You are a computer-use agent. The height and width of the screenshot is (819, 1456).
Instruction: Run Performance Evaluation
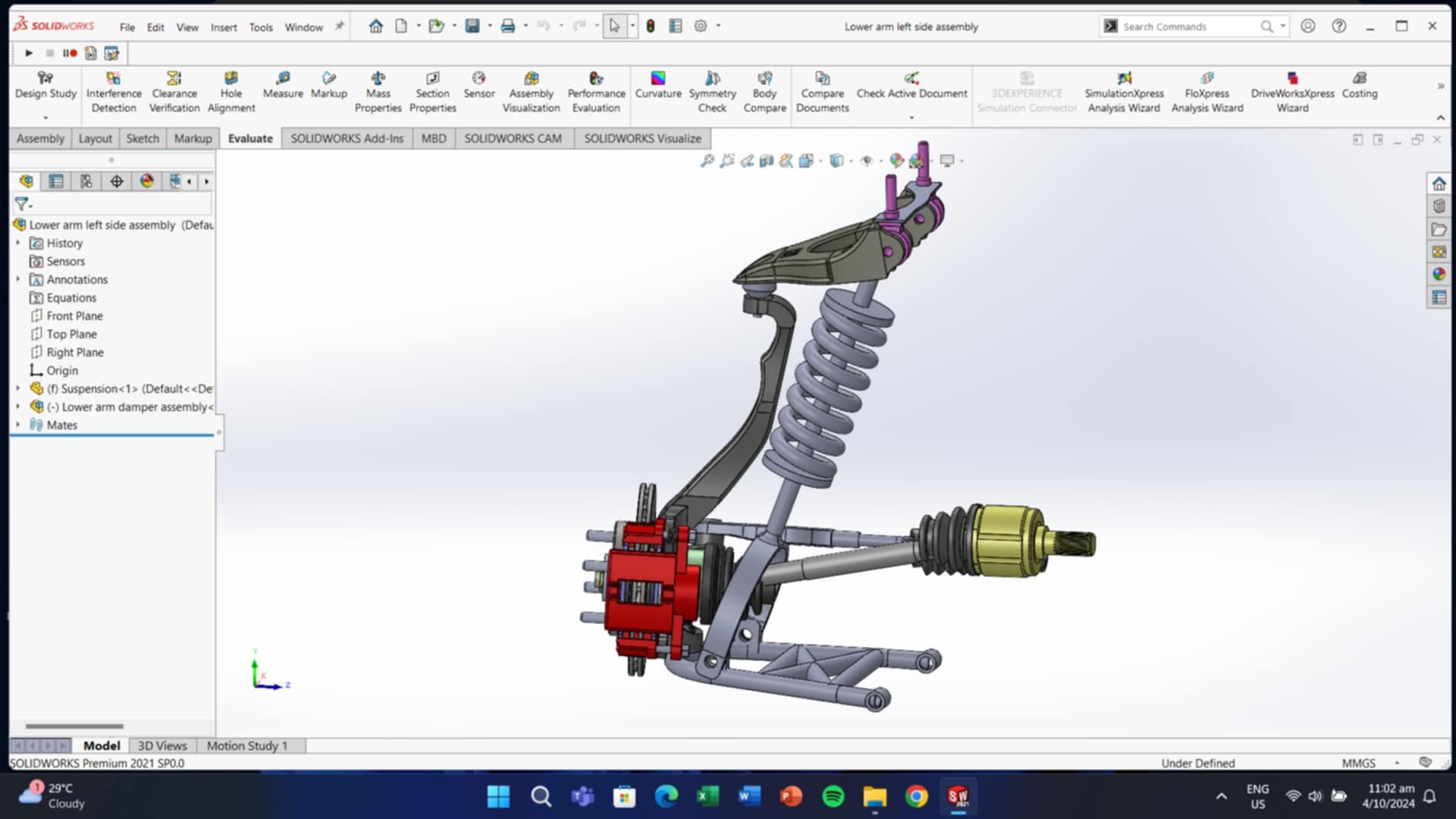(596, 92)
